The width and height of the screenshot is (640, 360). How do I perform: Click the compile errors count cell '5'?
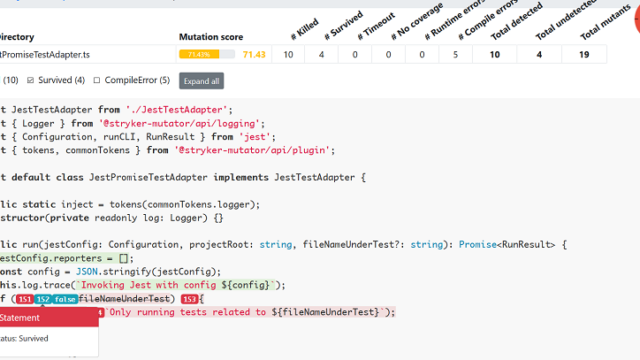456,54
